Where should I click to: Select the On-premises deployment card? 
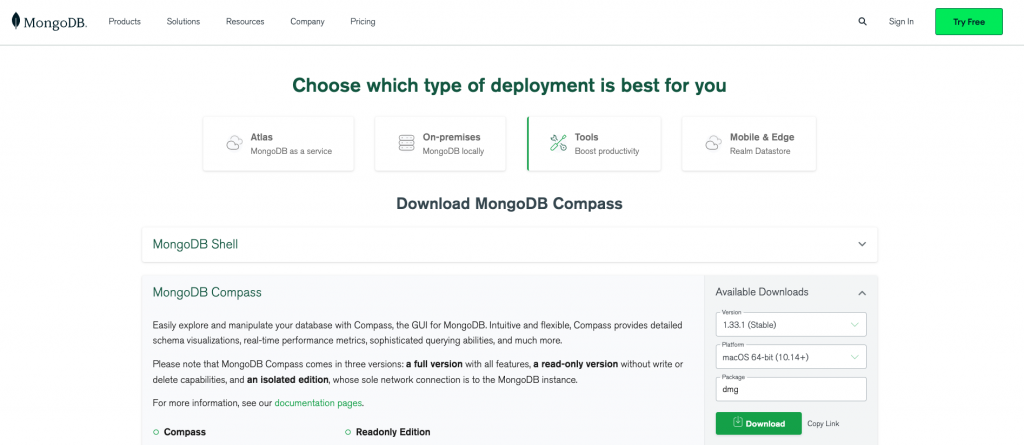pyautogui.click(x=440, y=144)
